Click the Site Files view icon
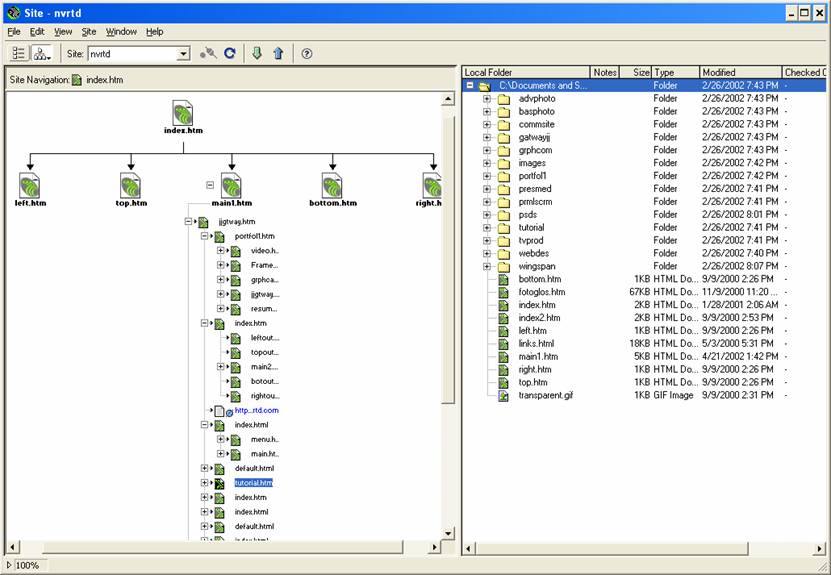This screenshot has width=831, height=575. pos(20,54)
